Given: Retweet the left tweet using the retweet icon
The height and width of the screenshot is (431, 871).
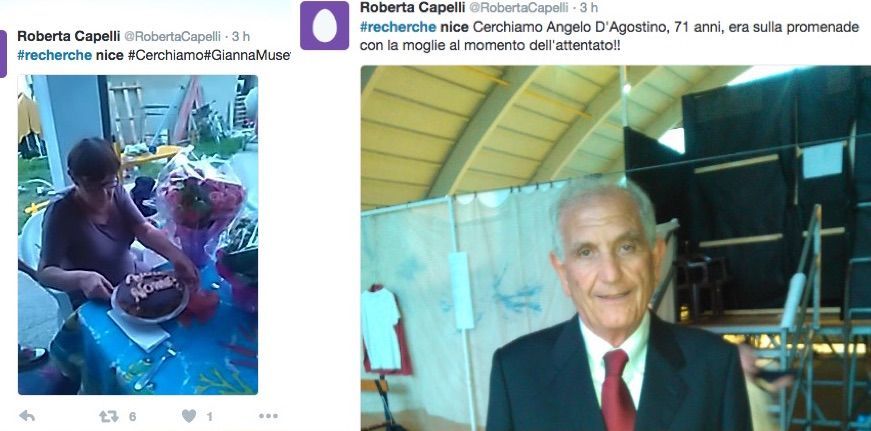Looking at the screenshot, I should pyautogui.click(x=109, y=416).
